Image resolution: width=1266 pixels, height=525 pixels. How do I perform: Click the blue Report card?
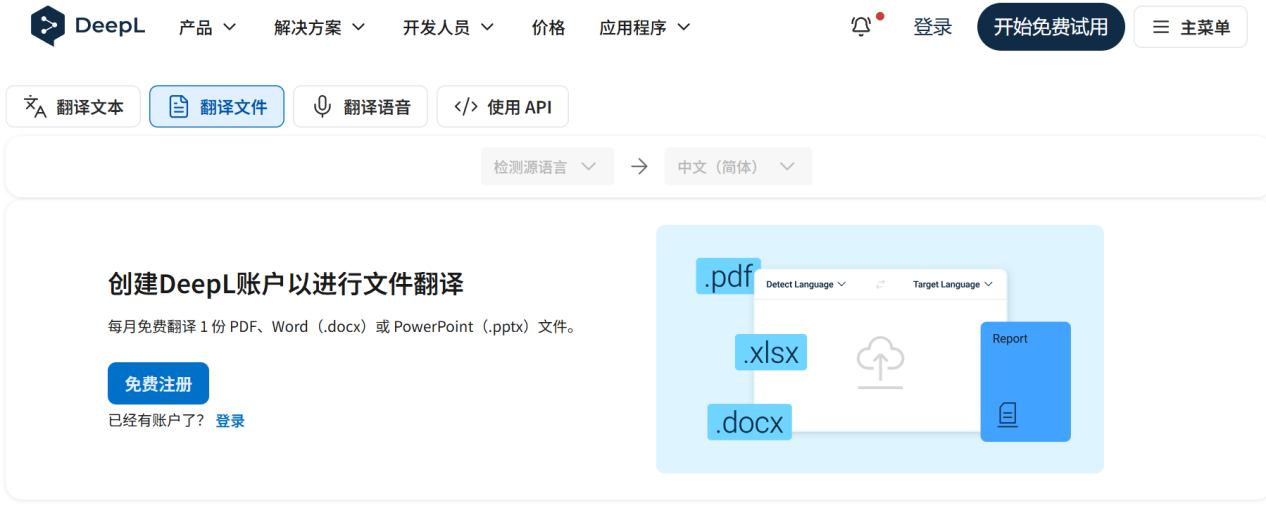[1025, 381]
